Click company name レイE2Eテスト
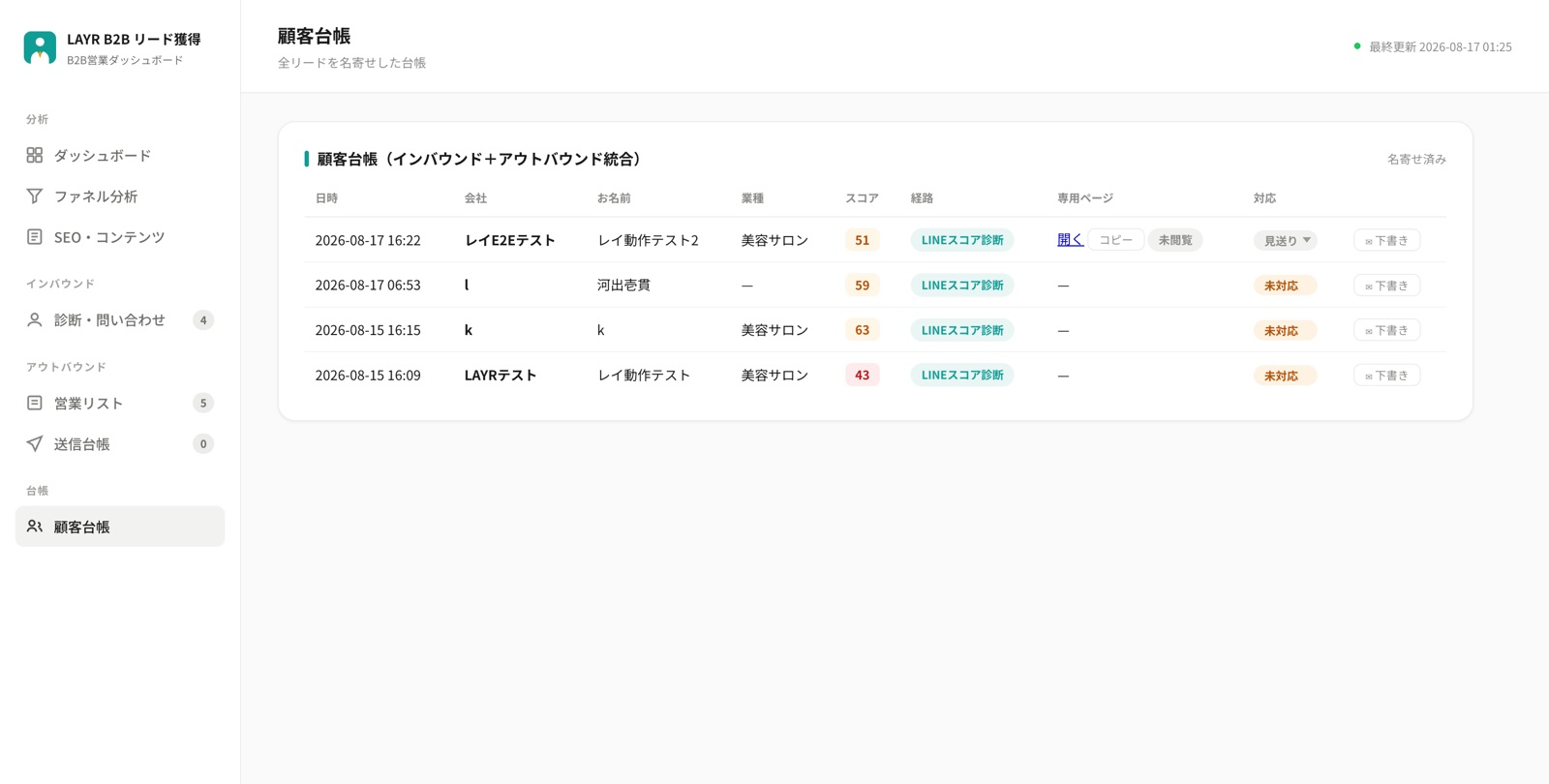Image resolution: width=1549 pixels, height=784 pixels. click(x=510, y=240)
